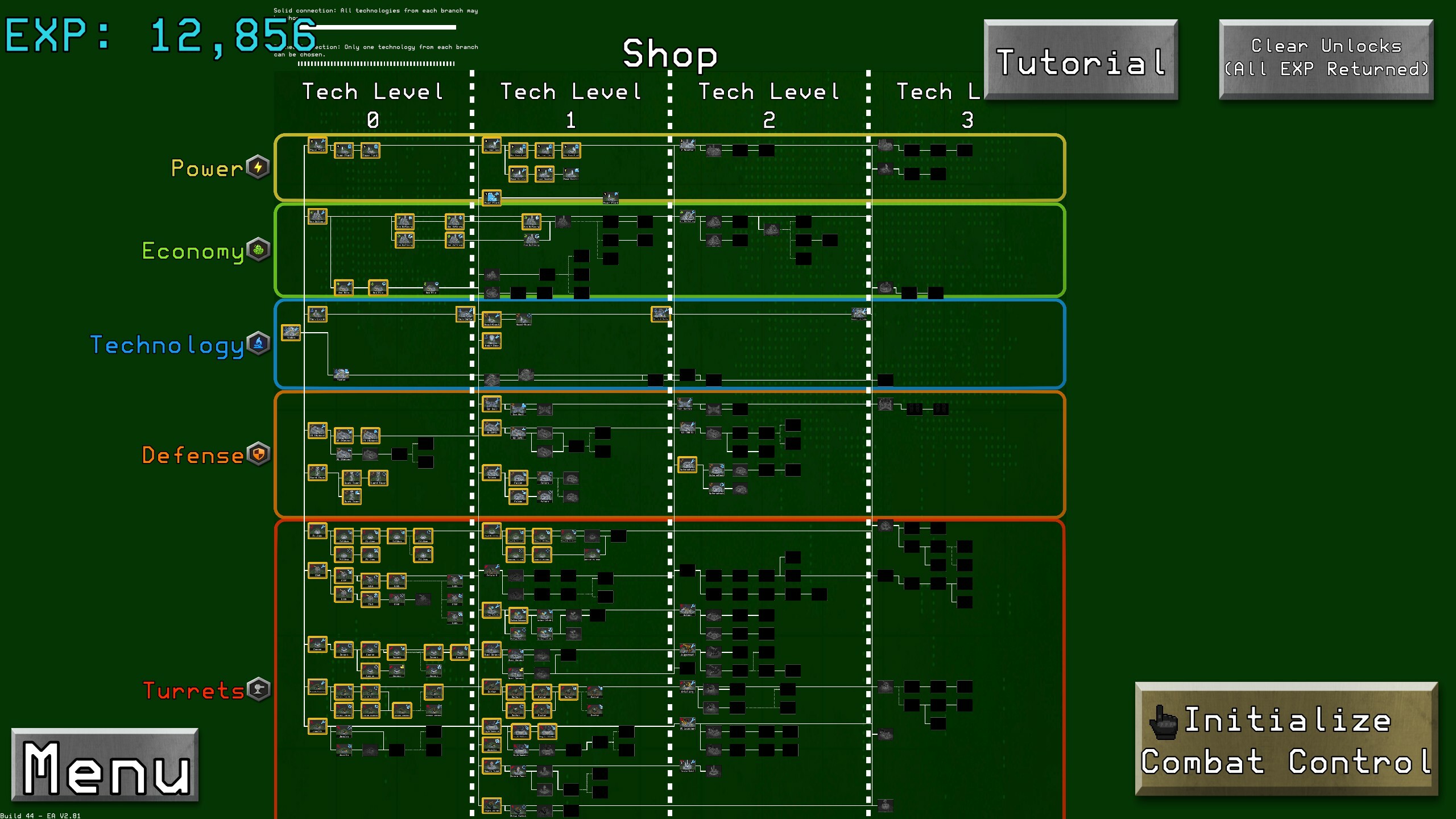Image resolution: width=1456 pixels, height=819 pixels.
Task: Select the Ore Silo node in Economy row
Action: [344, 288]
